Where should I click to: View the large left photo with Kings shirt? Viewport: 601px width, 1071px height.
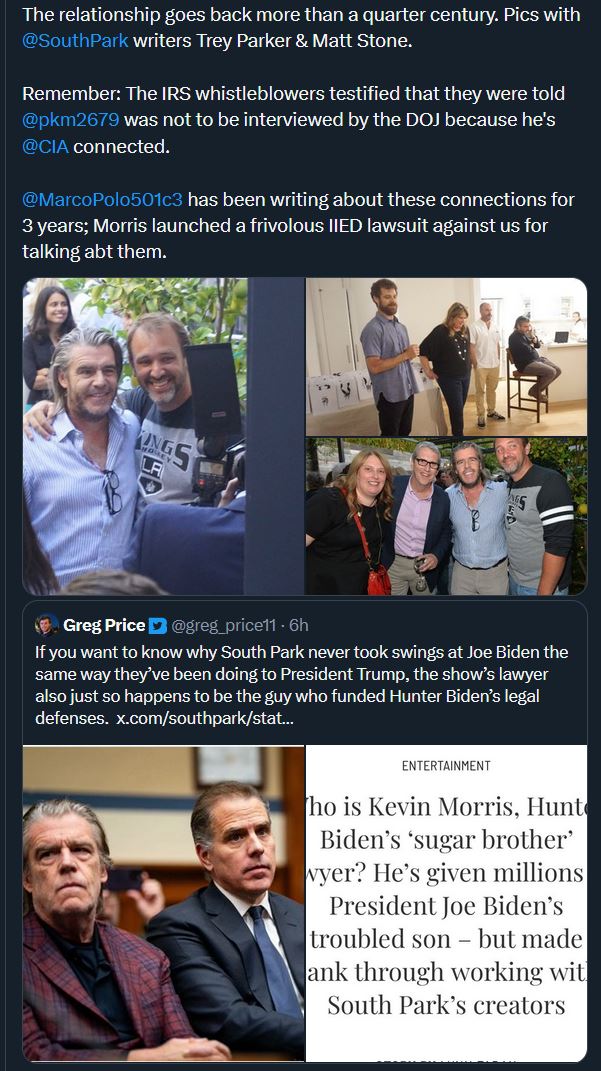coord(134,436)
